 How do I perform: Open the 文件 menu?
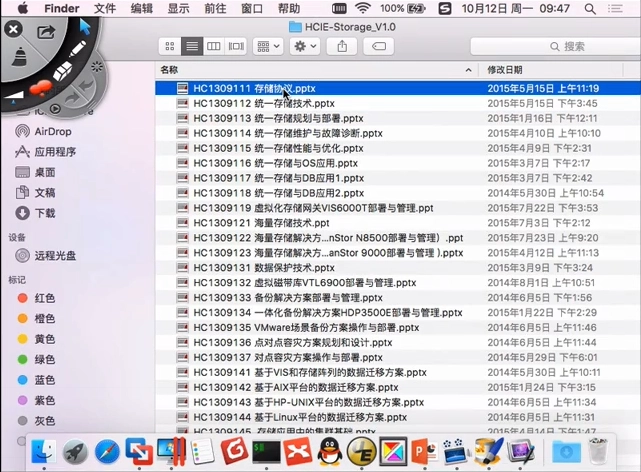click(105, 8)
